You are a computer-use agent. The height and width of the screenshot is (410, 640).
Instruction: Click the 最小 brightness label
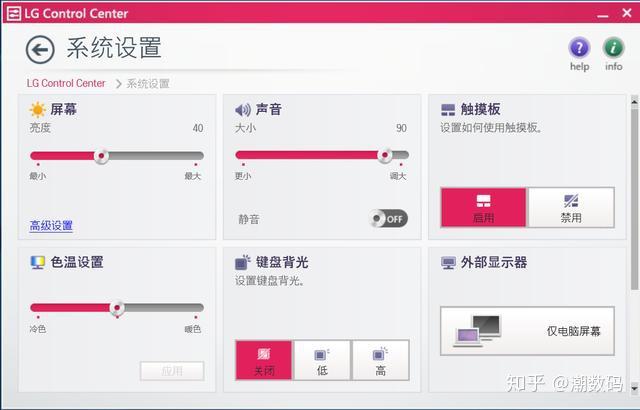click(38, 176)
